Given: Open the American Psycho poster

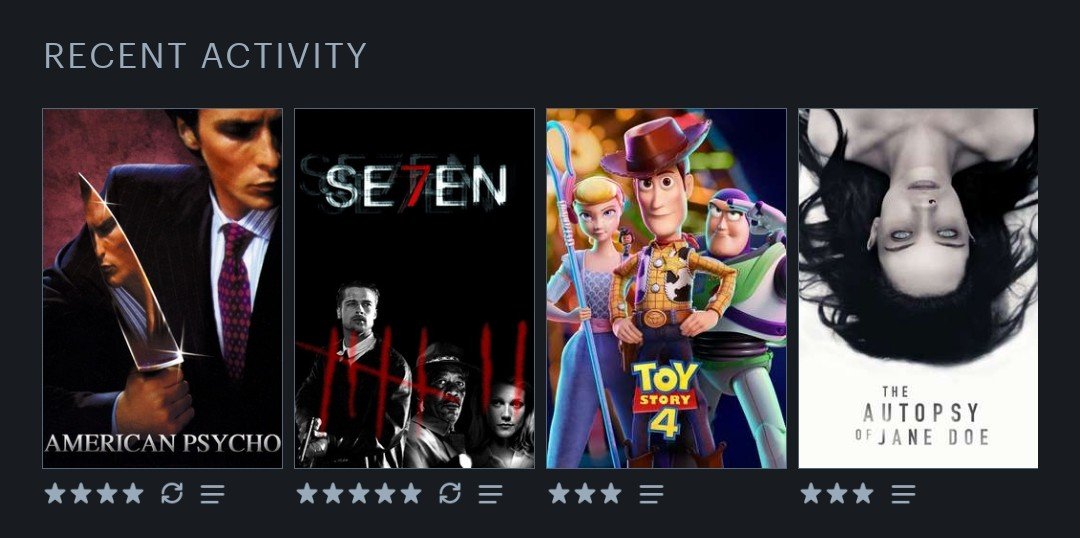Looking at the screenshot, I should [163, 289].
